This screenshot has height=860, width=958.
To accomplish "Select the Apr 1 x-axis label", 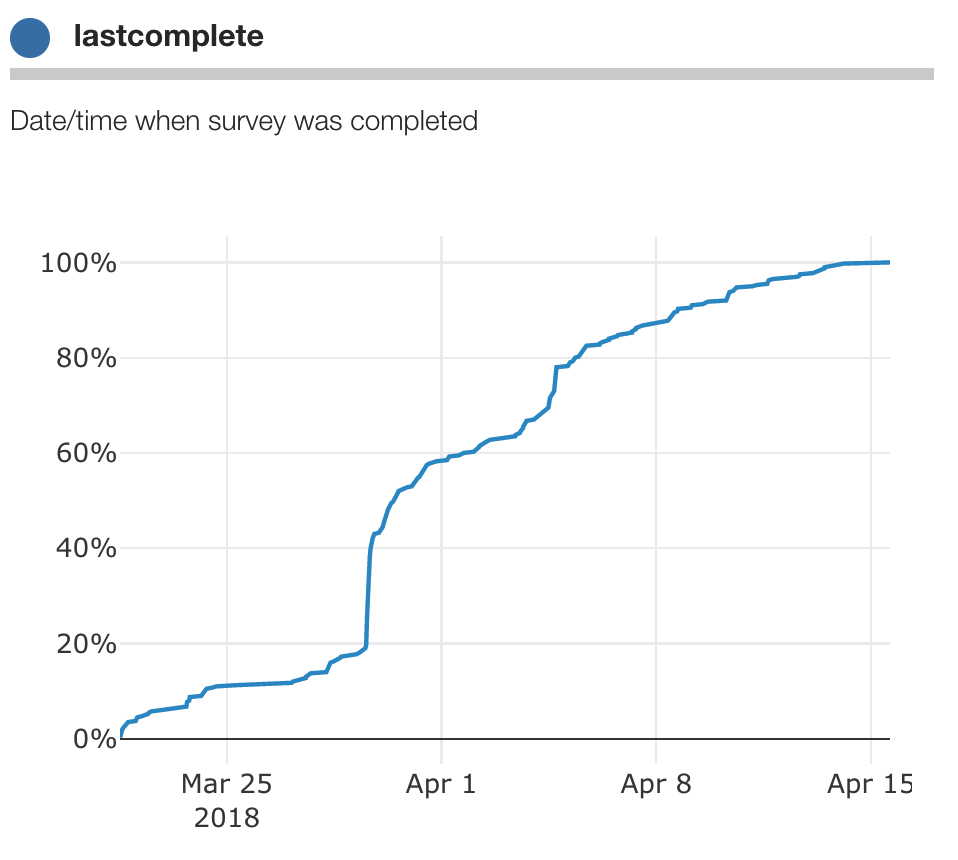I will (x=441, y=784).
